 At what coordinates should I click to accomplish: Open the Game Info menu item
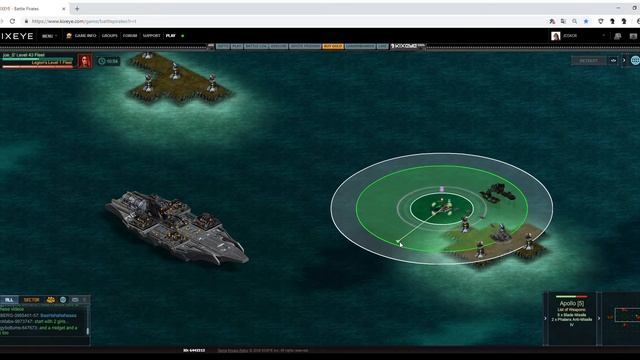[x=85, y=36]
